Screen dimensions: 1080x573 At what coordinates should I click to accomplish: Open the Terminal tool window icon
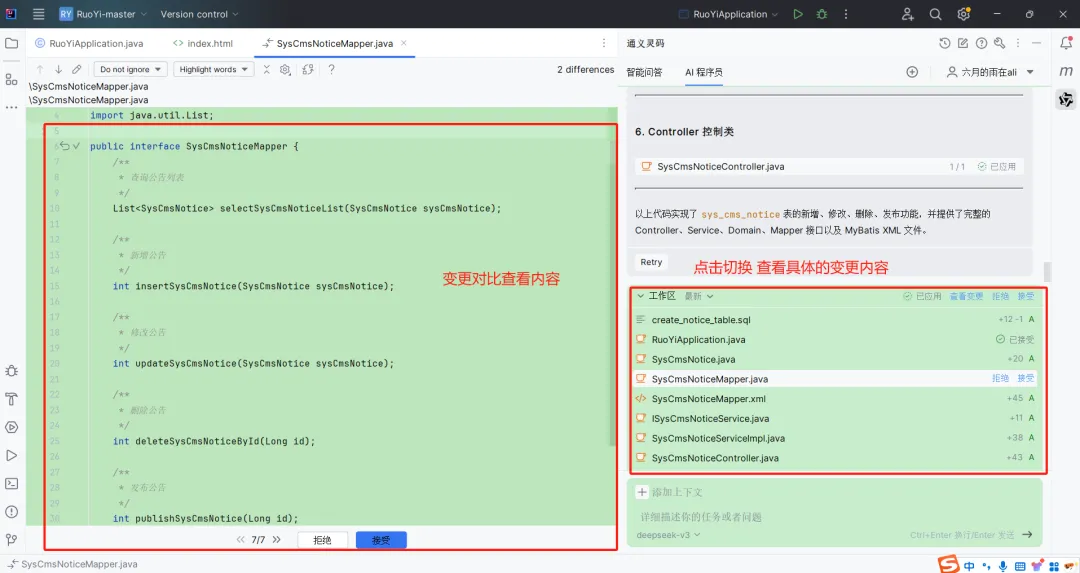point(12,483)
